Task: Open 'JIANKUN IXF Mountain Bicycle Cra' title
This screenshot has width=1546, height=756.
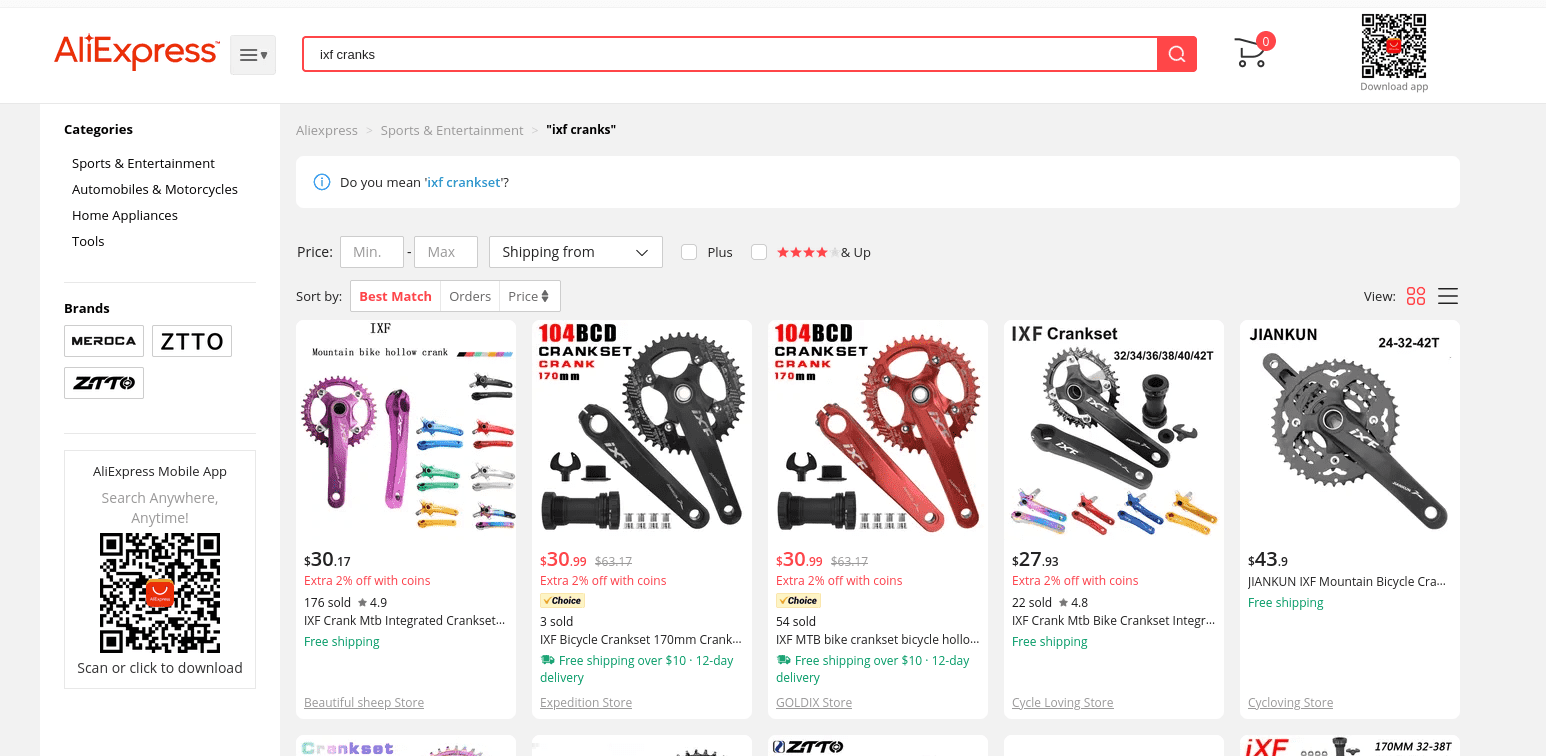Action: (1349, 581)
